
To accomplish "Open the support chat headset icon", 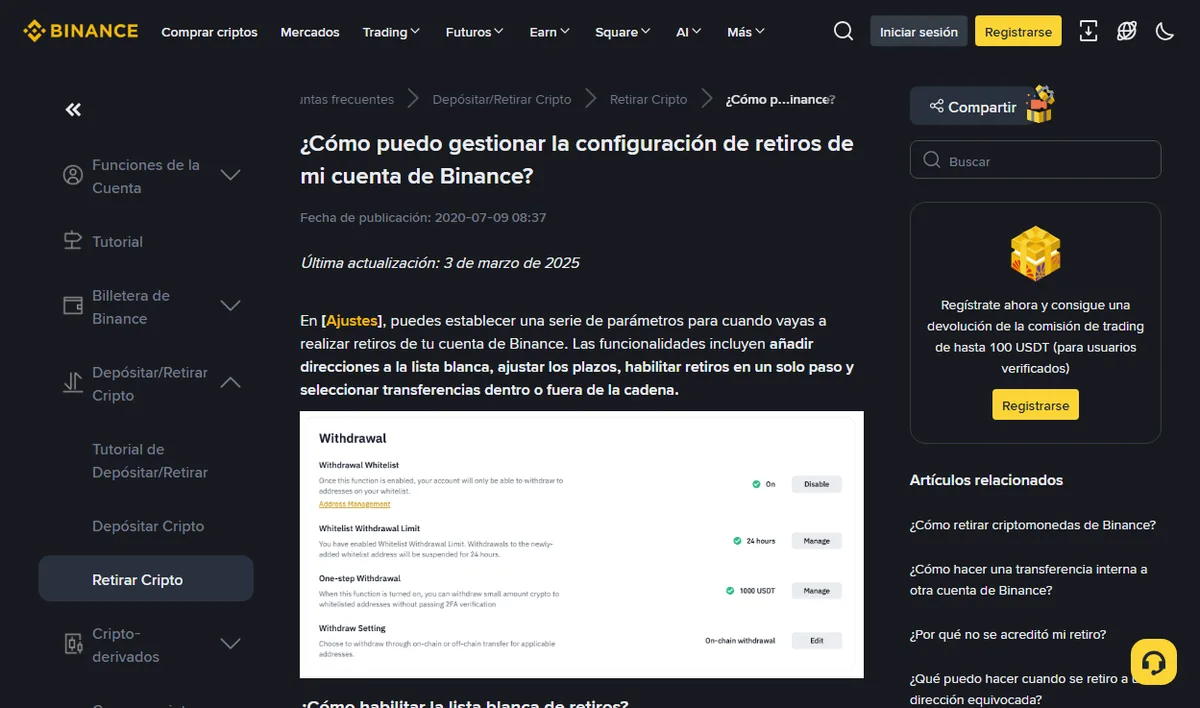I will pos(1153,662).
